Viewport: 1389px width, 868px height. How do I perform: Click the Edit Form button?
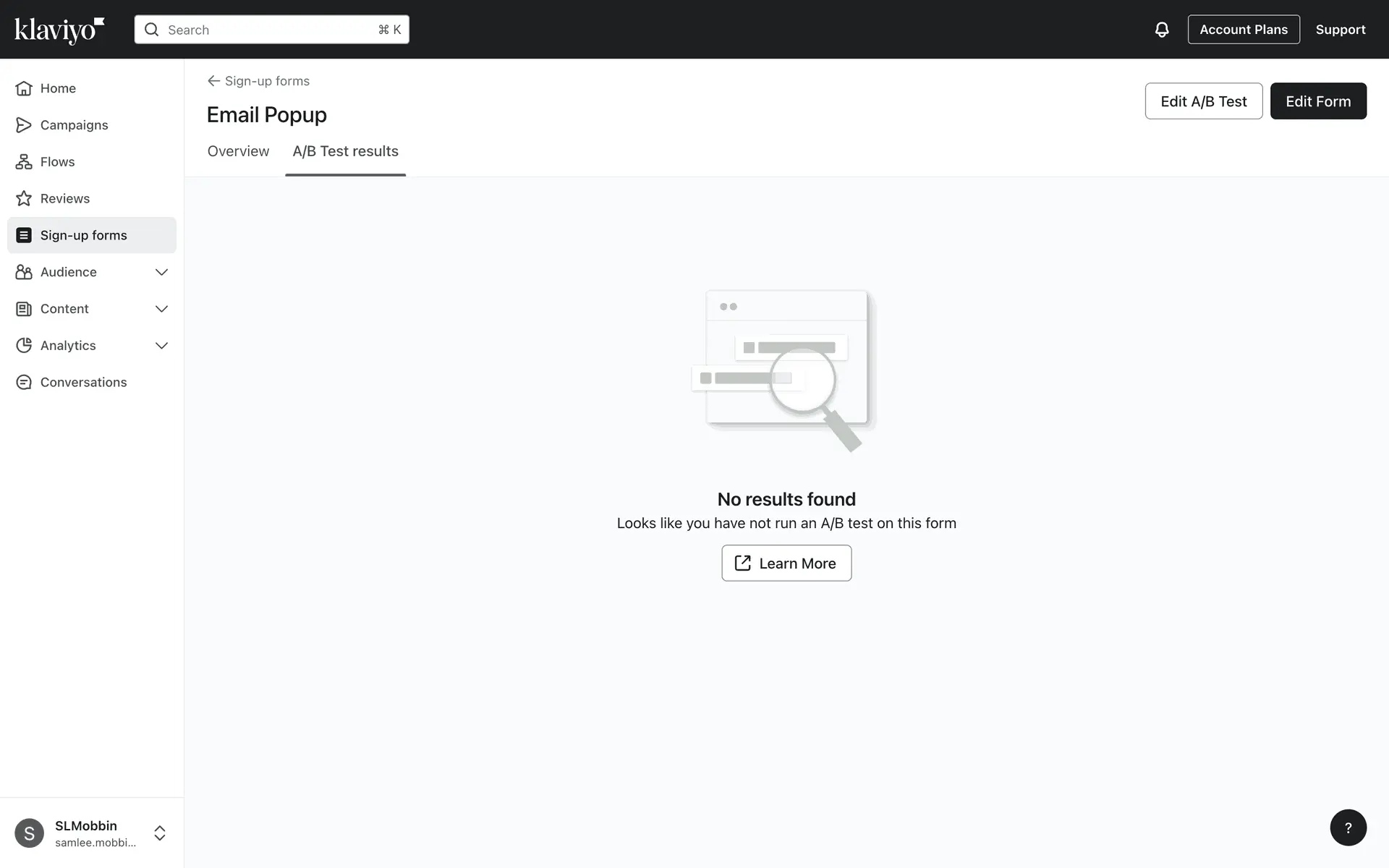(x=1317, y=101)
